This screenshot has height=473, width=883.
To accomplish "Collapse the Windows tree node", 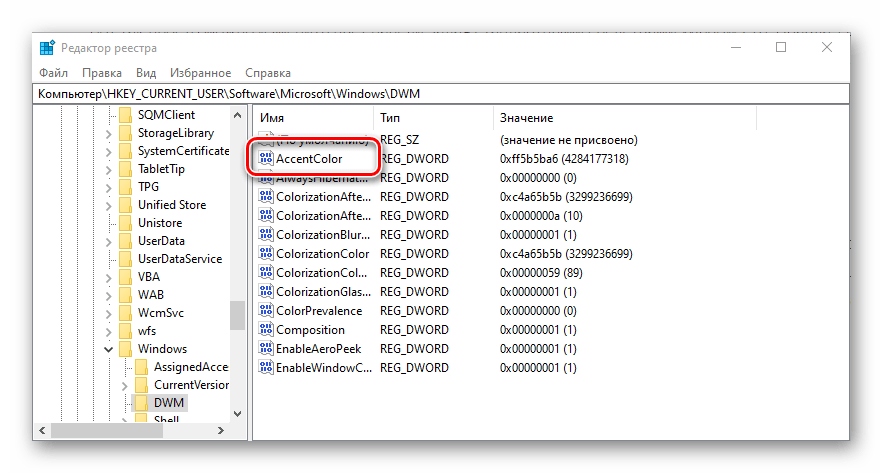I will (109, 349).
